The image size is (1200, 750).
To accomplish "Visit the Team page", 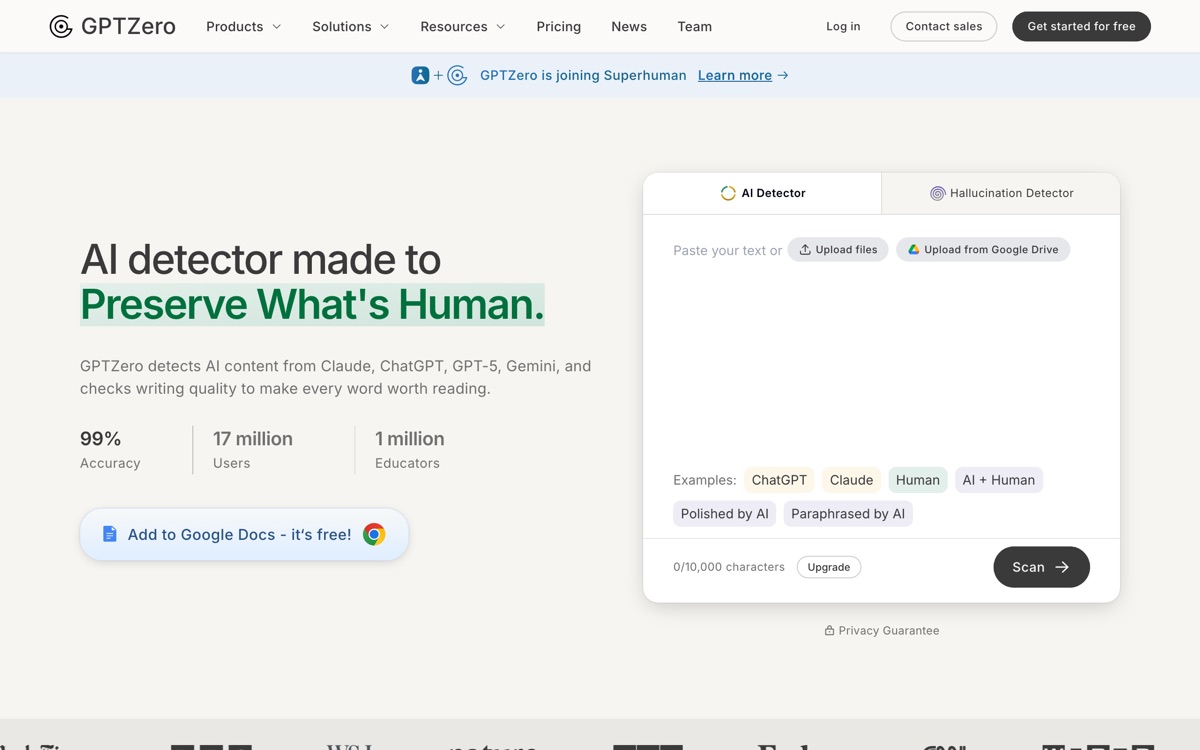I will coord(695,27).
